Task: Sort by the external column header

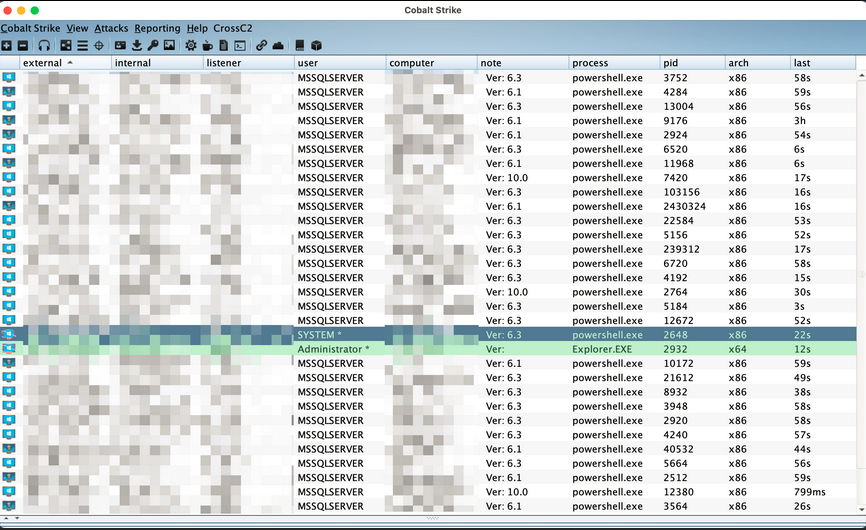Action: (66, 63)
